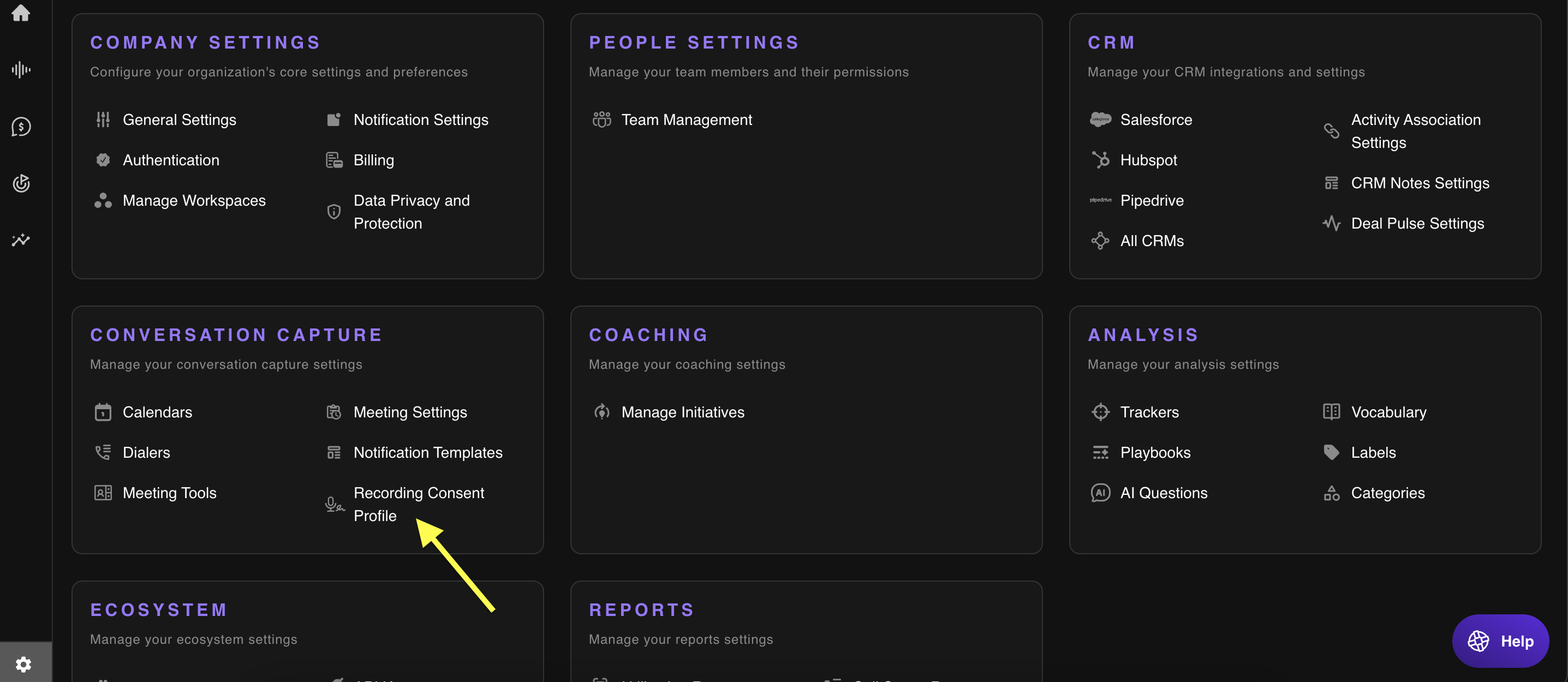Open the audio waveform sidebar icon

21,69
